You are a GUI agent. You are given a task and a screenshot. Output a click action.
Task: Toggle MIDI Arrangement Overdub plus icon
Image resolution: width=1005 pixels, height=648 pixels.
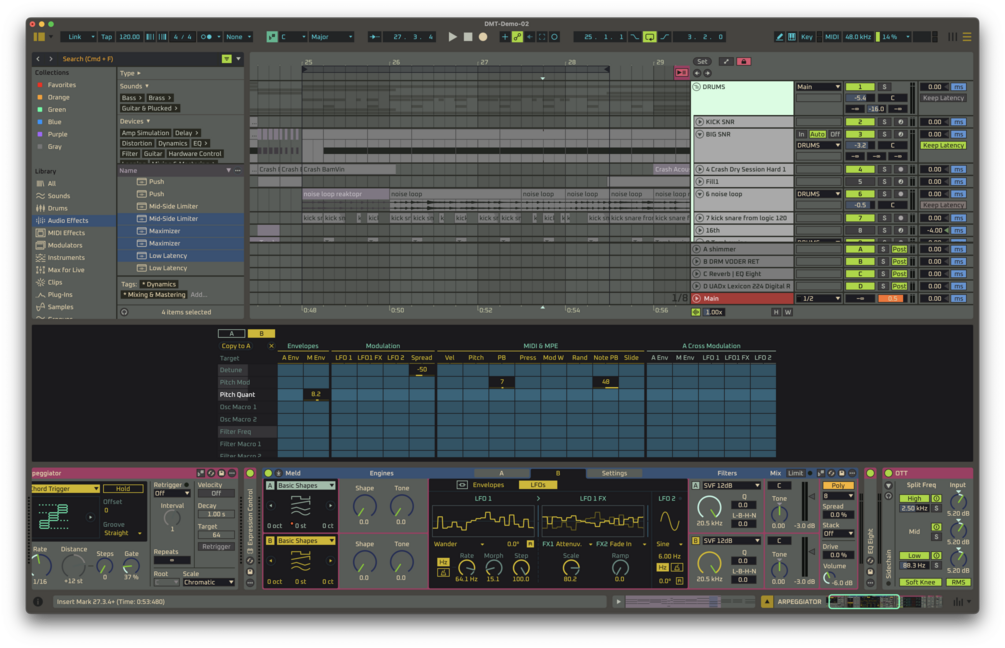(504, 37)
